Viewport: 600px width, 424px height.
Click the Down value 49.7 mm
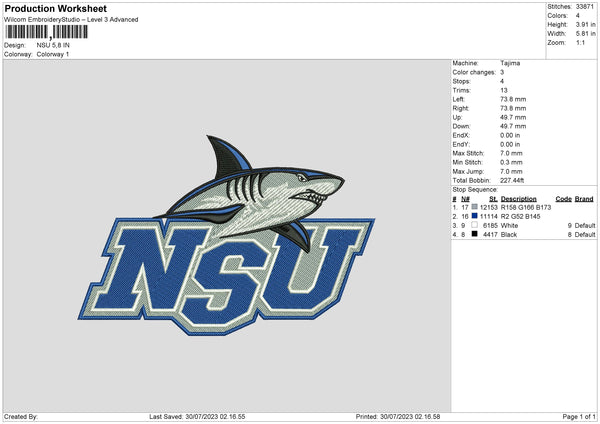[x=513, y=126]
